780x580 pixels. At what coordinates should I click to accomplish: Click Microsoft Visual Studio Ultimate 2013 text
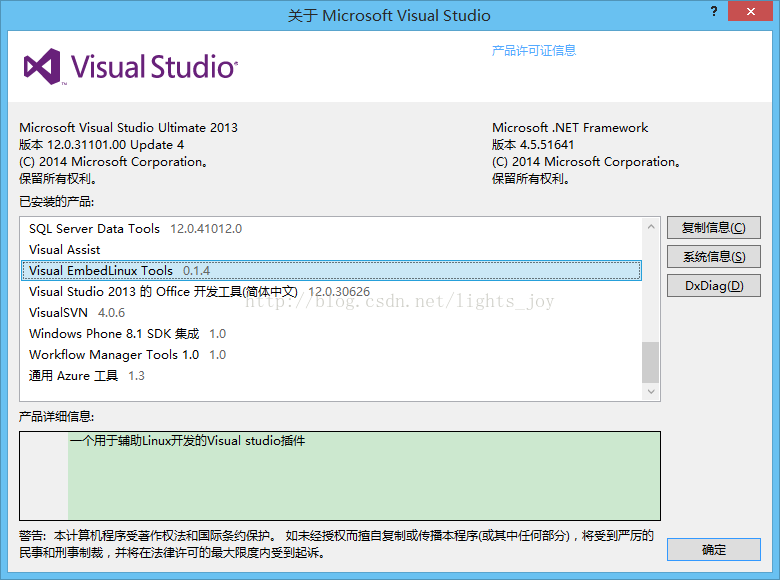click(x=128, y=128)
